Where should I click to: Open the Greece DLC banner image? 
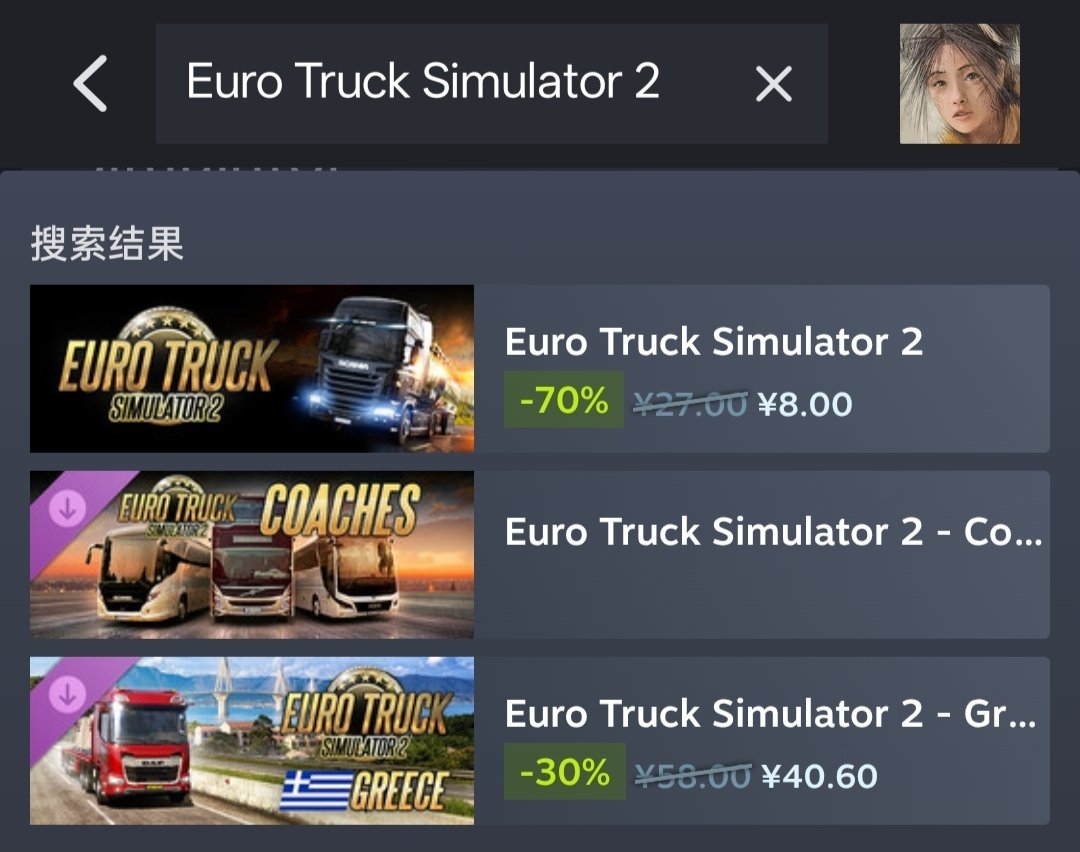pos(252,740)
